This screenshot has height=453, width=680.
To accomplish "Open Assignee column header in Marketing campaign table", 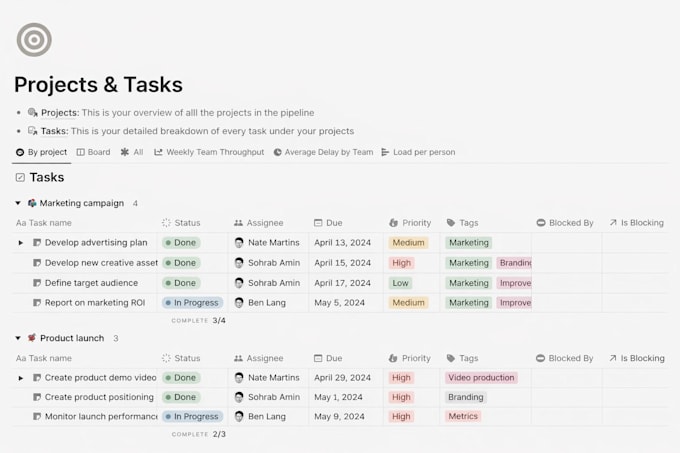I will (258, 223).
